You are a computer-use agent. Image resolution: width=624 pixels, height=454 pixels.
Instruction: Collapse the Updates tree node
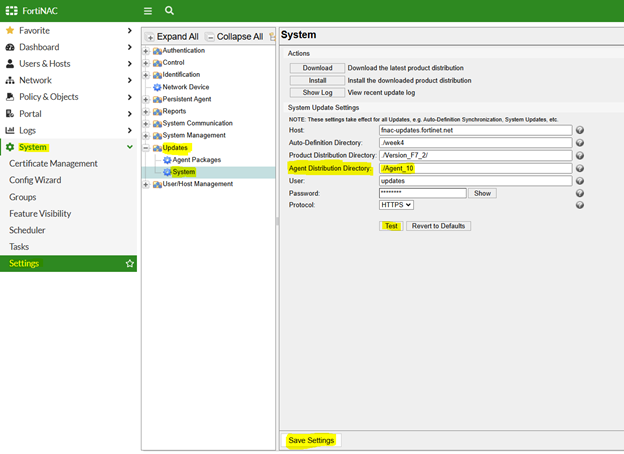146,148
